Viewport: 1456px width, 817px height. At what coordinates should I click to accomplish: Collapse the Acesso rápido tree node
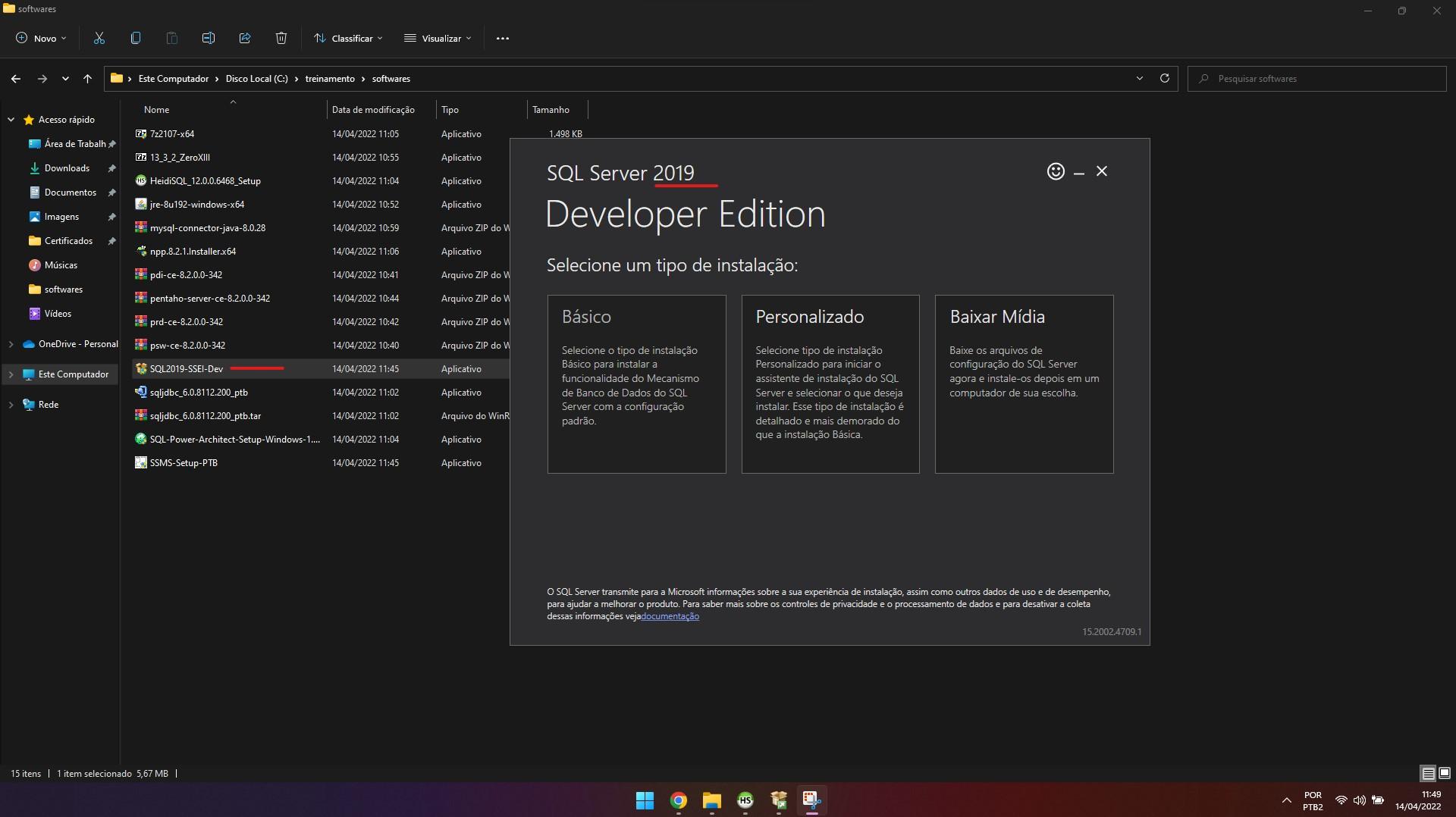(x=11, y=119)
